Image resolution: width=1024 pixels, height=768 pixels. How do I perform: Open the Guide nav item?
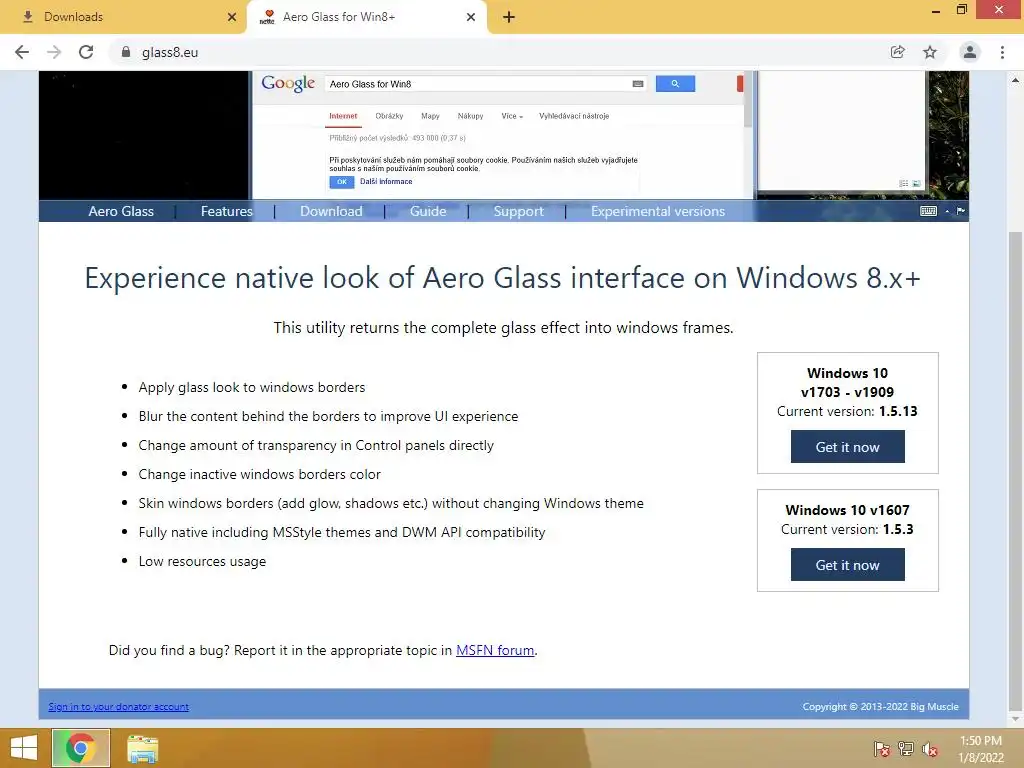(428, 211)
